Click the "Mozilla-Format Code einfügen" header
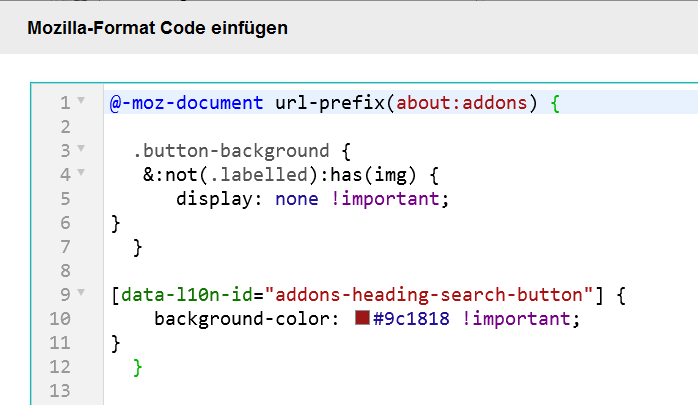This screenshot has height=405, width=698. click(157, 28)
